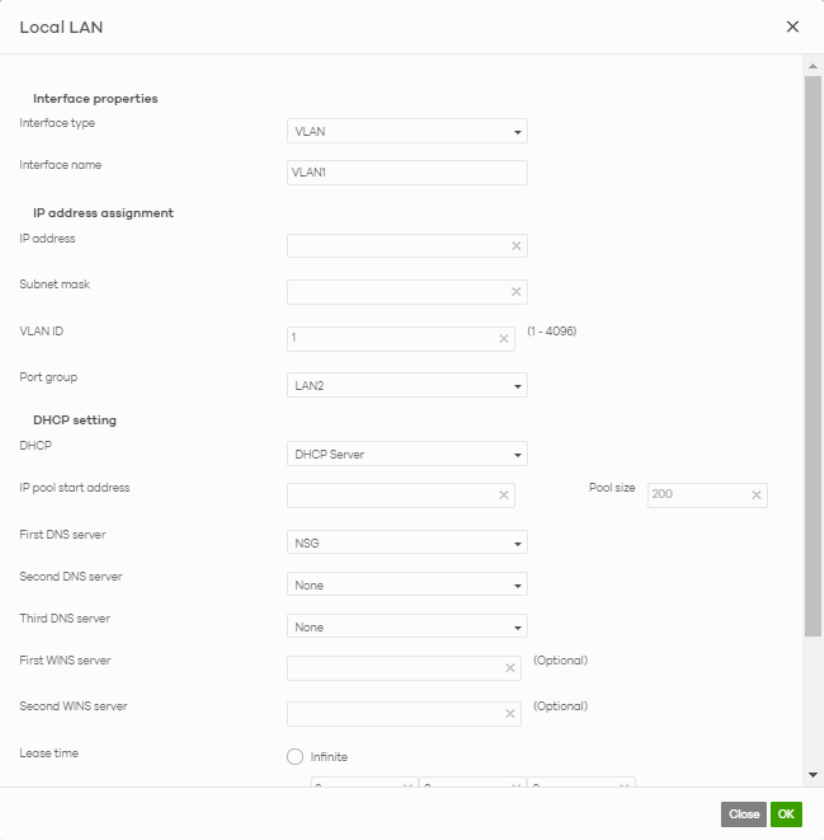Clear the IP address field
This screenshot has height=840, width=824.
click(x=516, y=246)
